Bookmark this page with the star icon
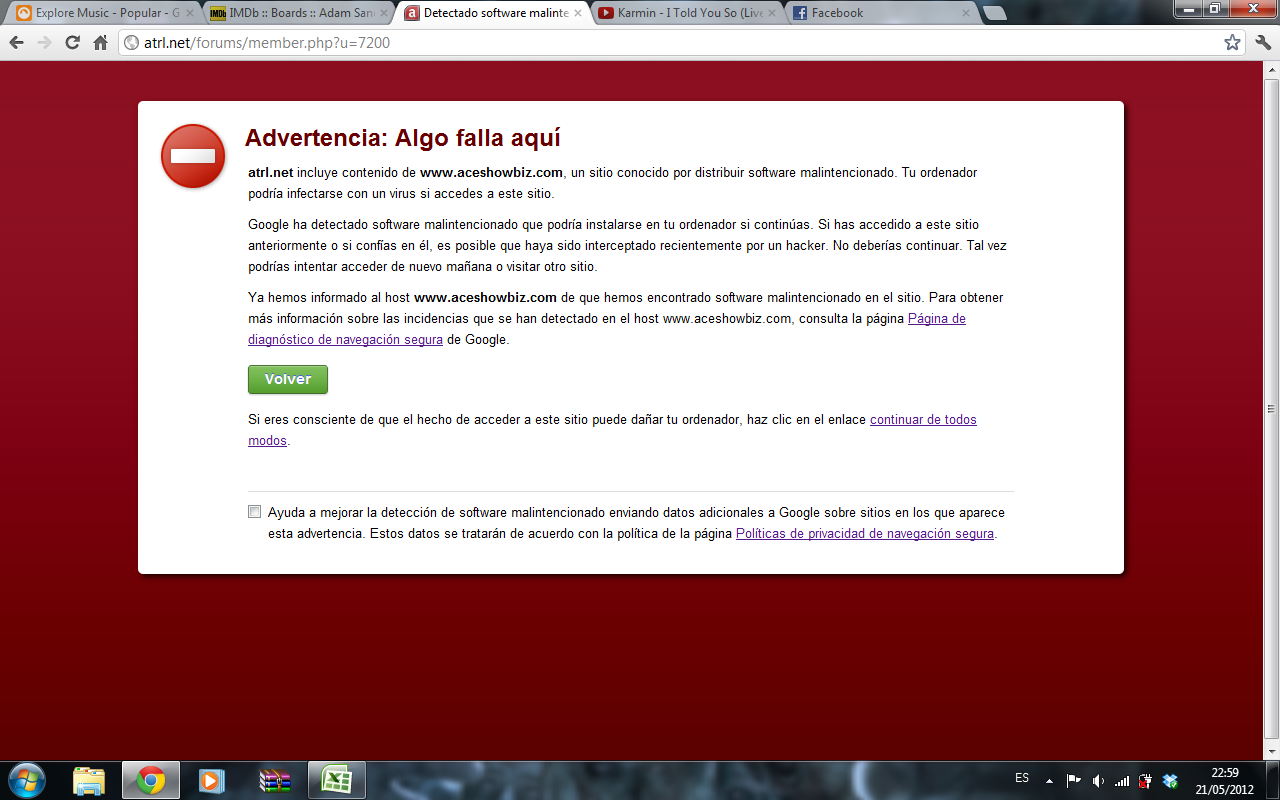This screenshot has height=800, width=1280. pos(1232,43)
